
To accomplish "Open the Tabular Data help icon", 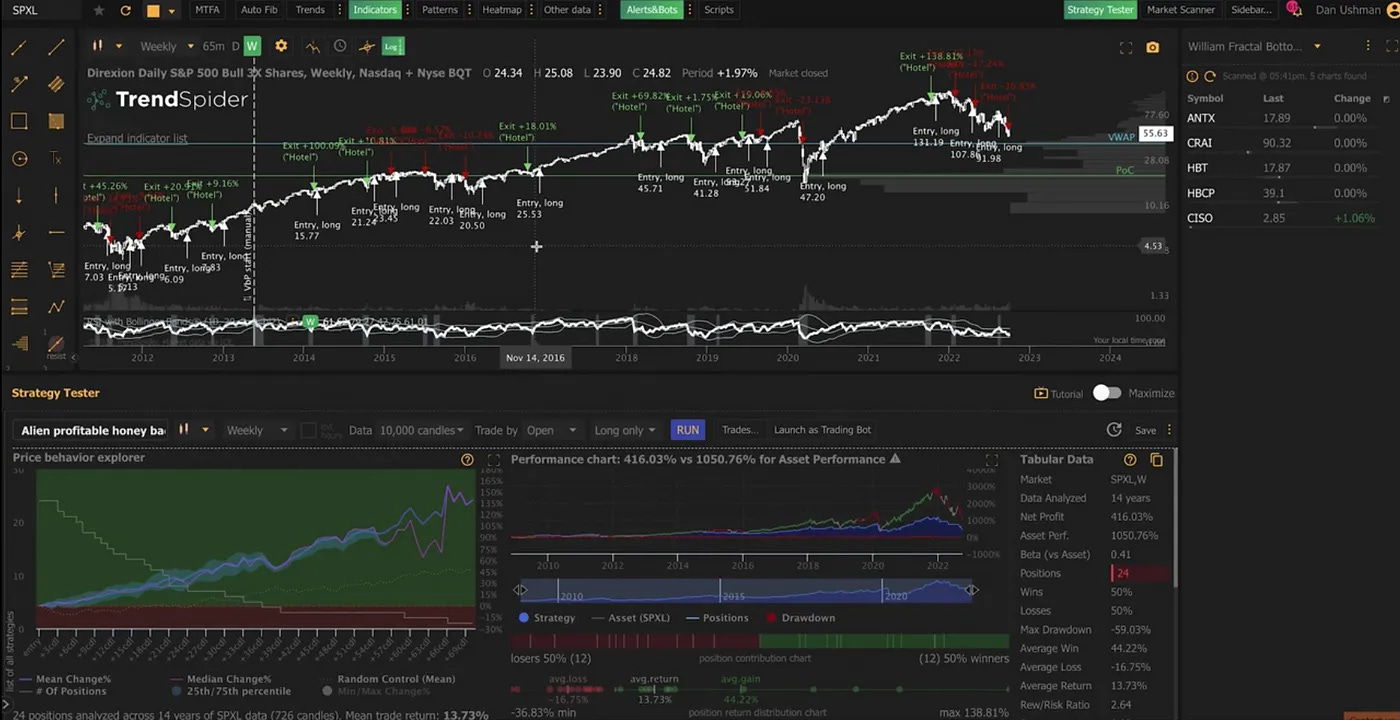I will [1130, 460].
